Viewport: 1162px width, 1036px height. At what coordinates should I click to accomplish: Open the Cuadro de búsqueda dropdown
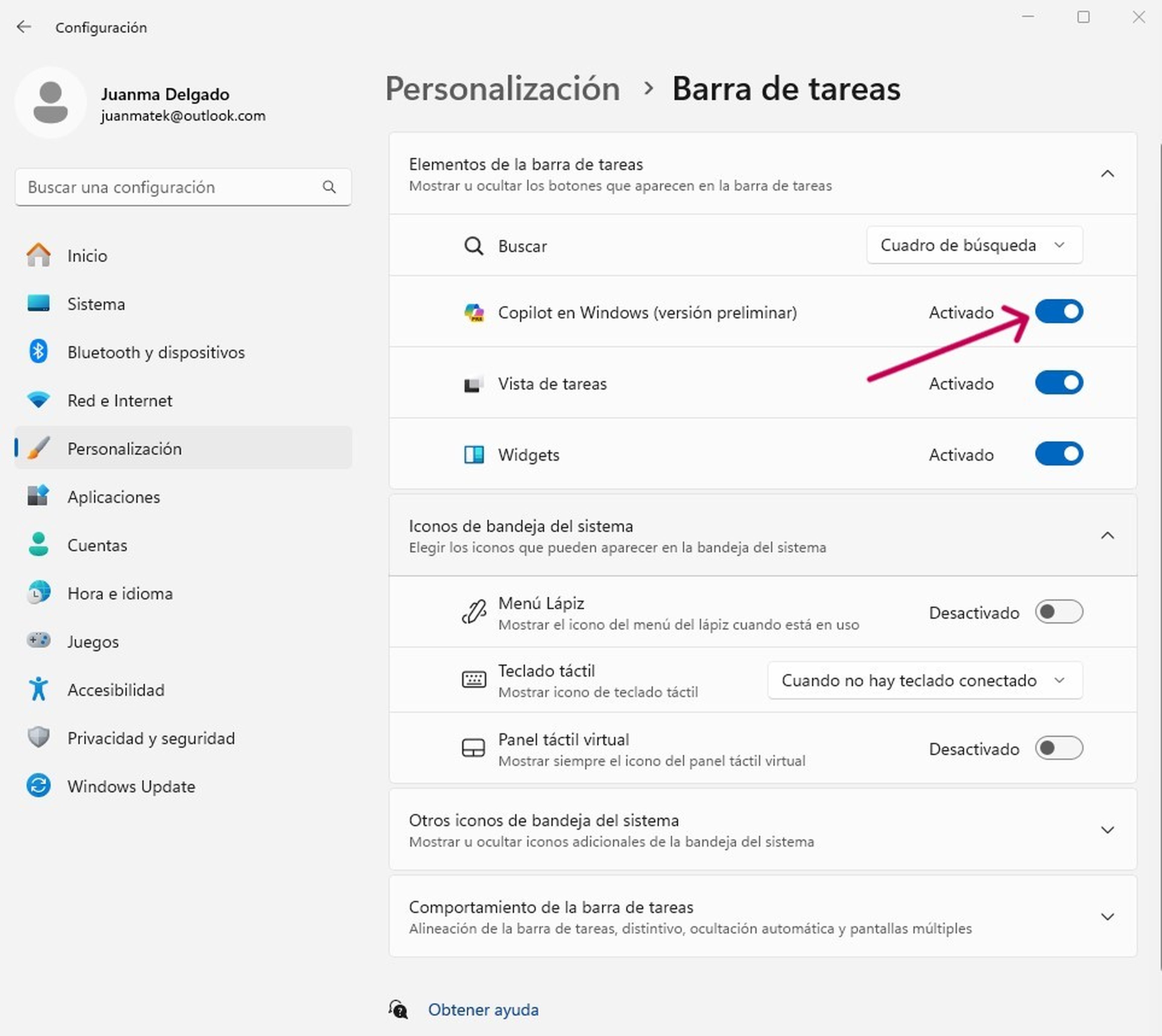click(x=975, y=245)
